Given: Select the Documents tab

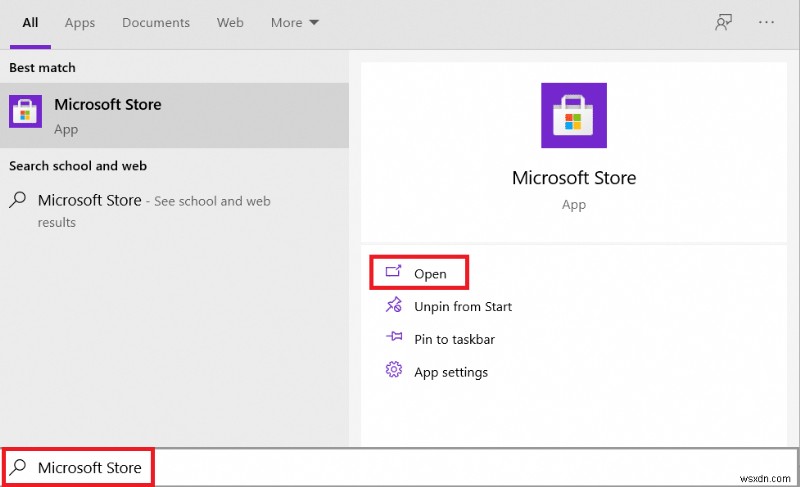Looking at the screenshot, I should tap(156, 23).
